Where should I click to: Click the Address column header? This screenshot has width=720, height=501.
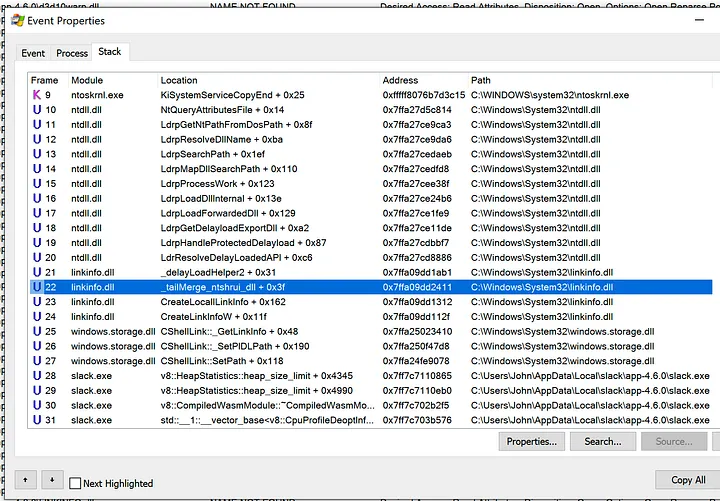(x=400, y=80)
